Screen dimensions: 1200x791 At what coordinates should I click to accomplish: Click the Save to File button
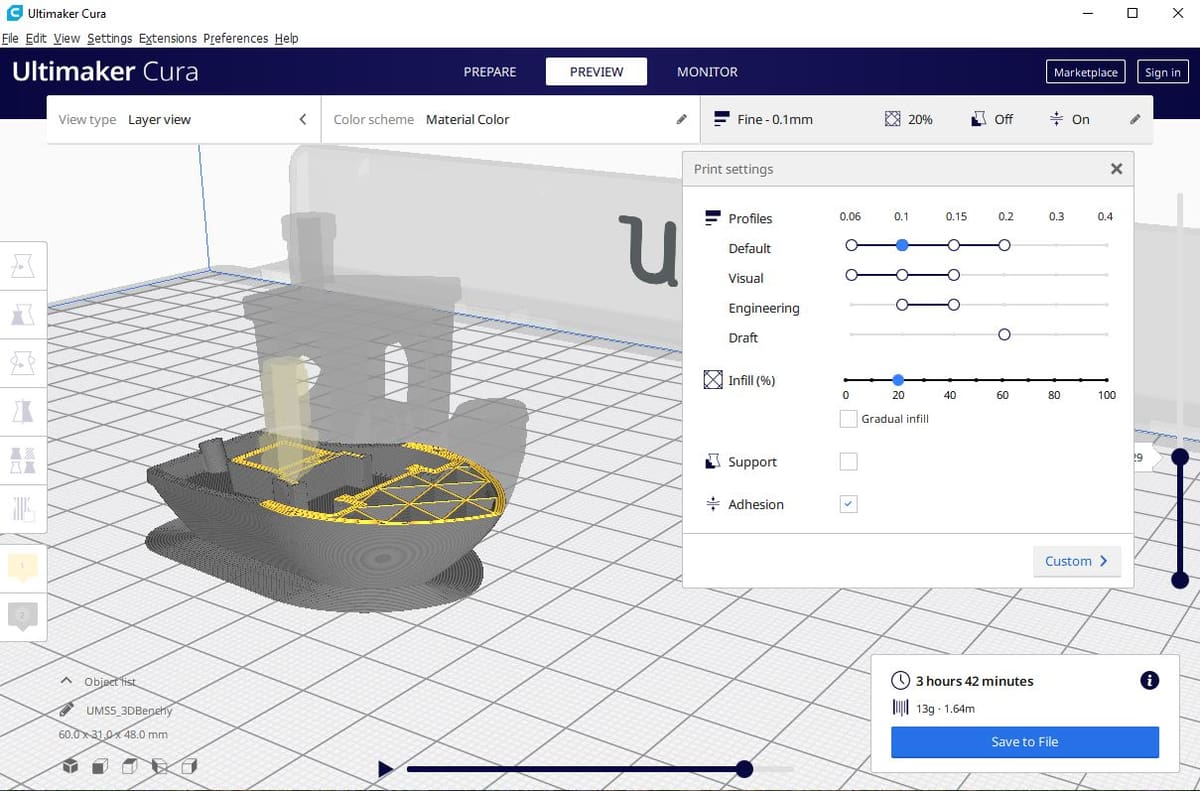click(1024, 742)
